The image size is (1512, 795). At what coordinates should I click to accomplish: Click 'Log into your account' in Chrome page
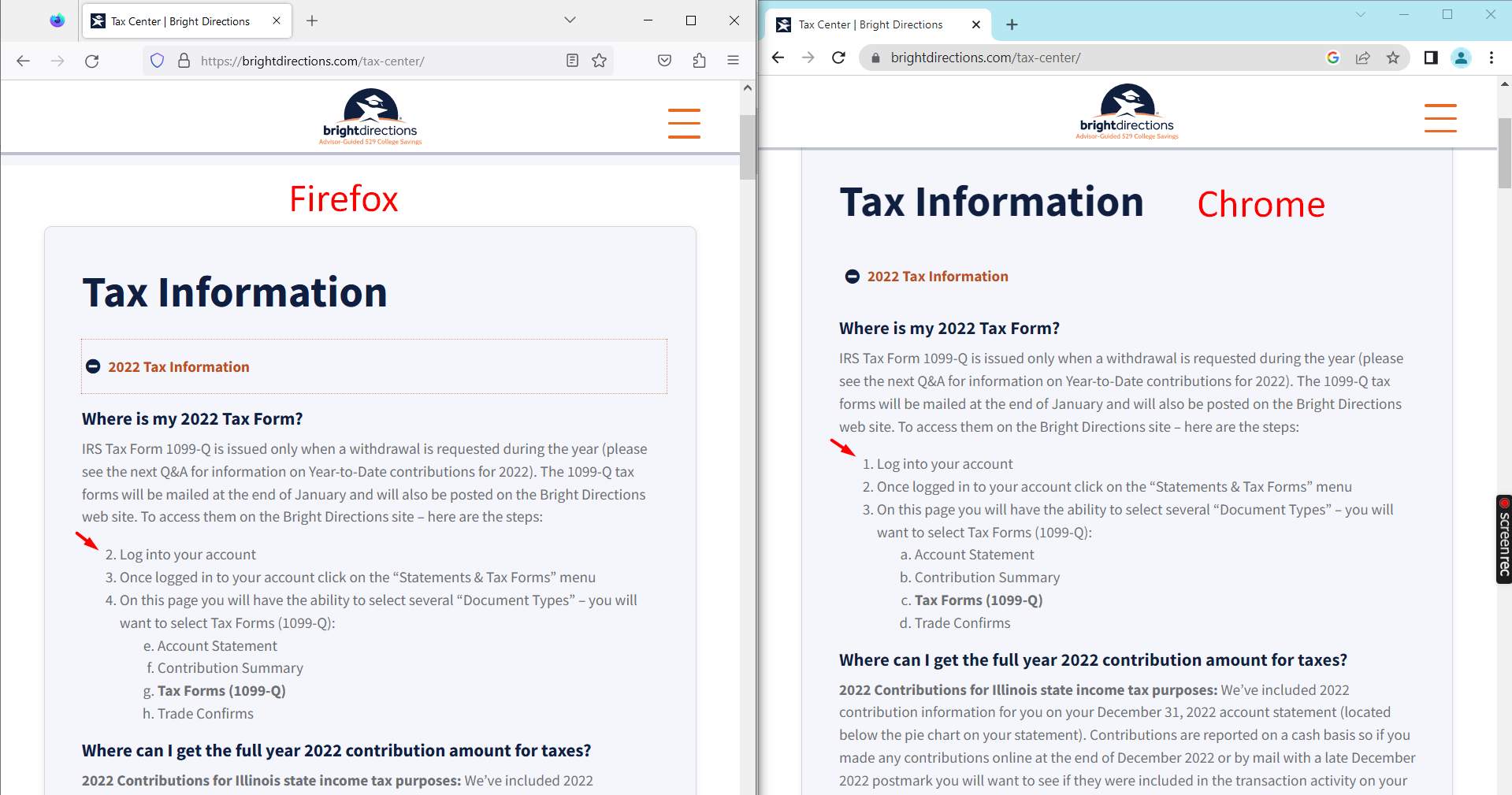(945, 464)
